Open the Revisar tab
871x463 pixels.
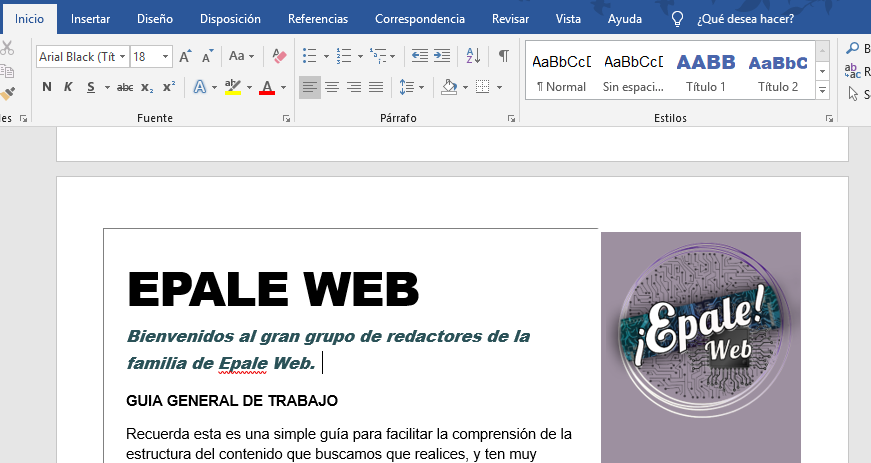pyautogui.click(x=510, y=19)
